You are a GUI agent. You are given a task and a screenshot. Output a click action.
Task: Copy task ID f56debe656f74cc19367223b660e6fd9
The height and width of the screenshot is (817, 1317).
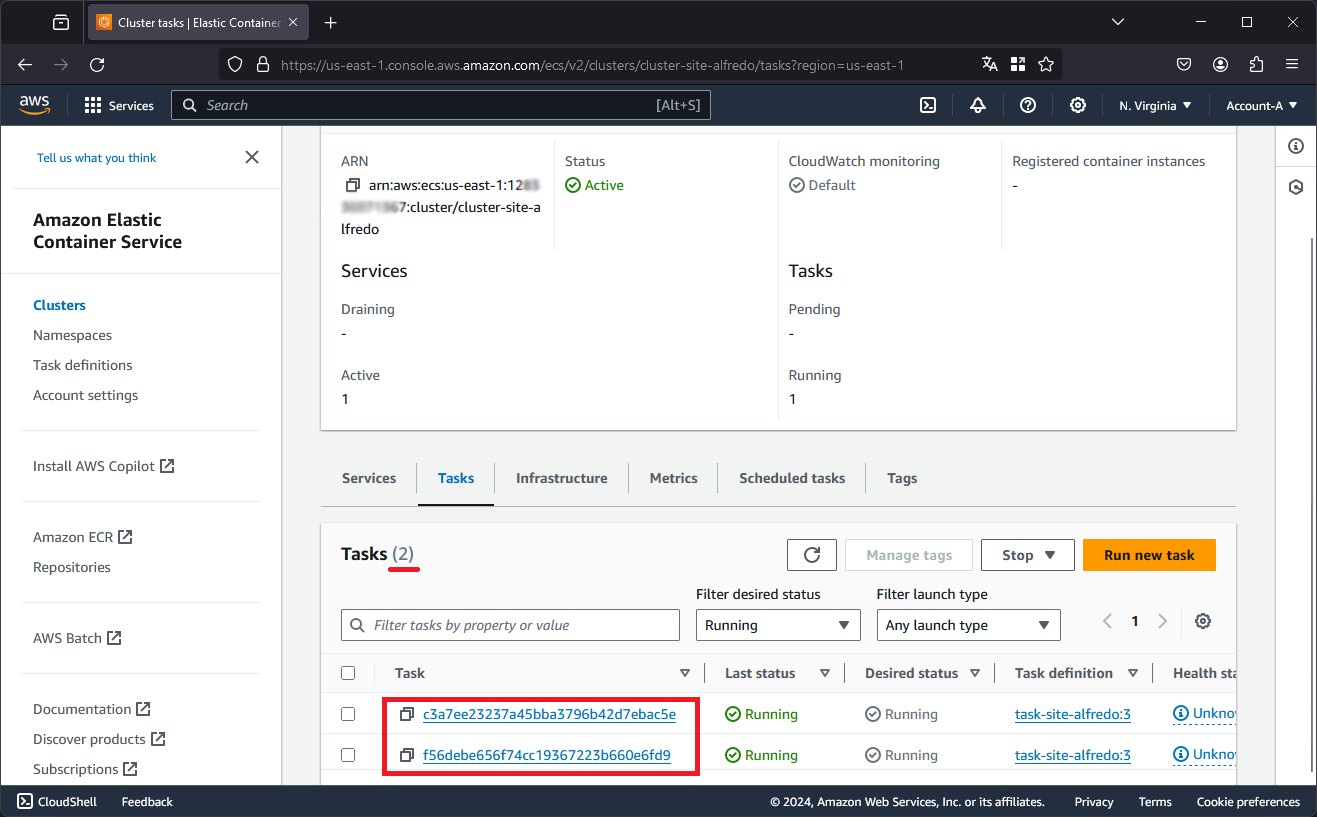click(407, 755)
